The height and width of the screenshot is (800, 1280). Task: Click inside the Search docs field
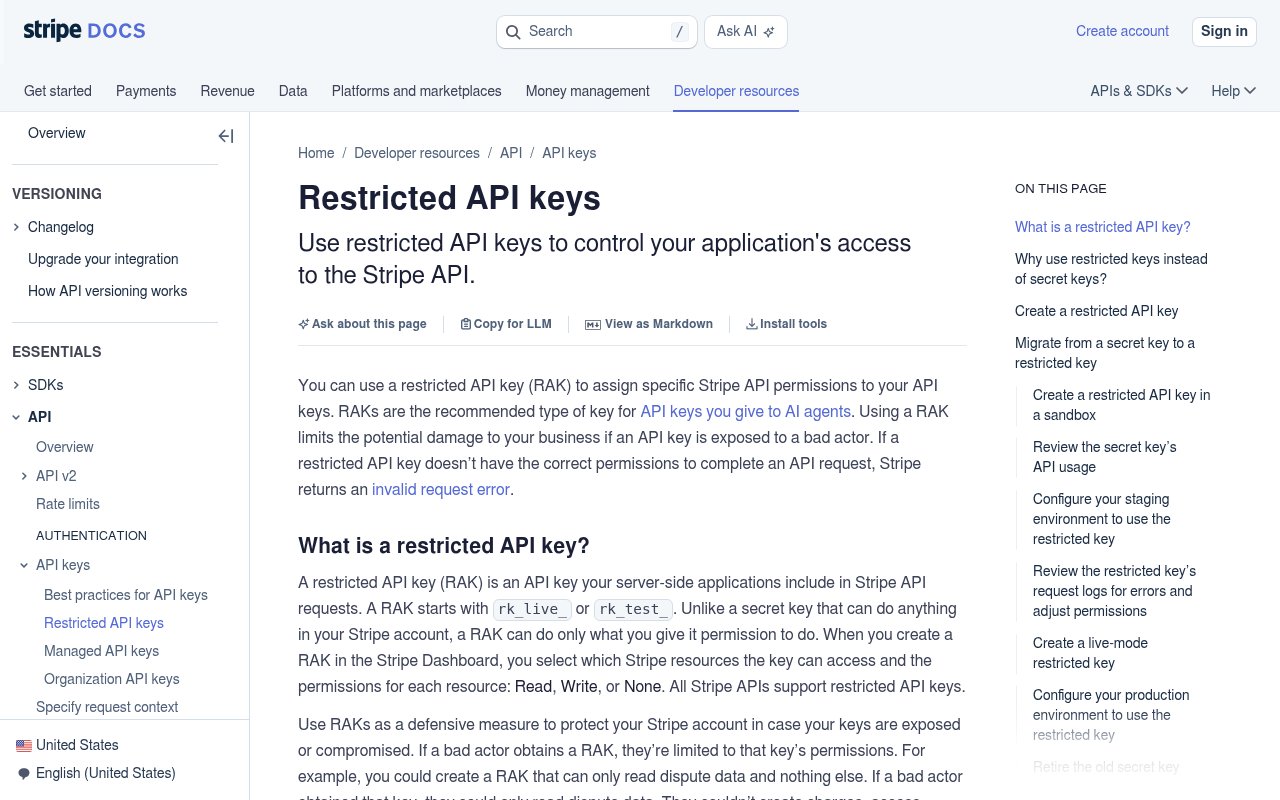[596, 32]
